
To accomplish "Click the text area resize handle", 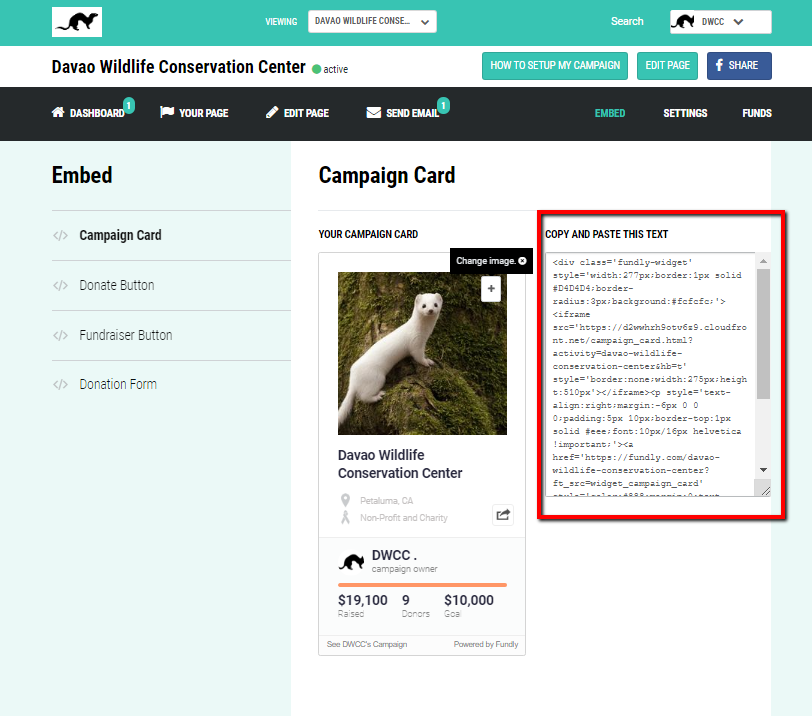I will tap(765, 490).
